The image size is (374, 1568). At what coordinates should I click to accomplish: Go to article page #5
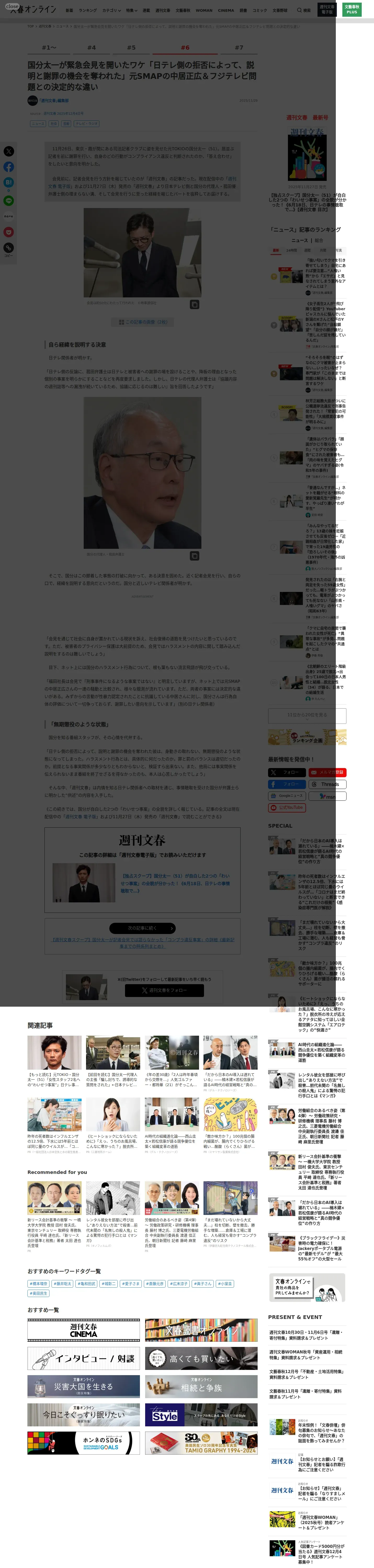(x=131, y=48)
